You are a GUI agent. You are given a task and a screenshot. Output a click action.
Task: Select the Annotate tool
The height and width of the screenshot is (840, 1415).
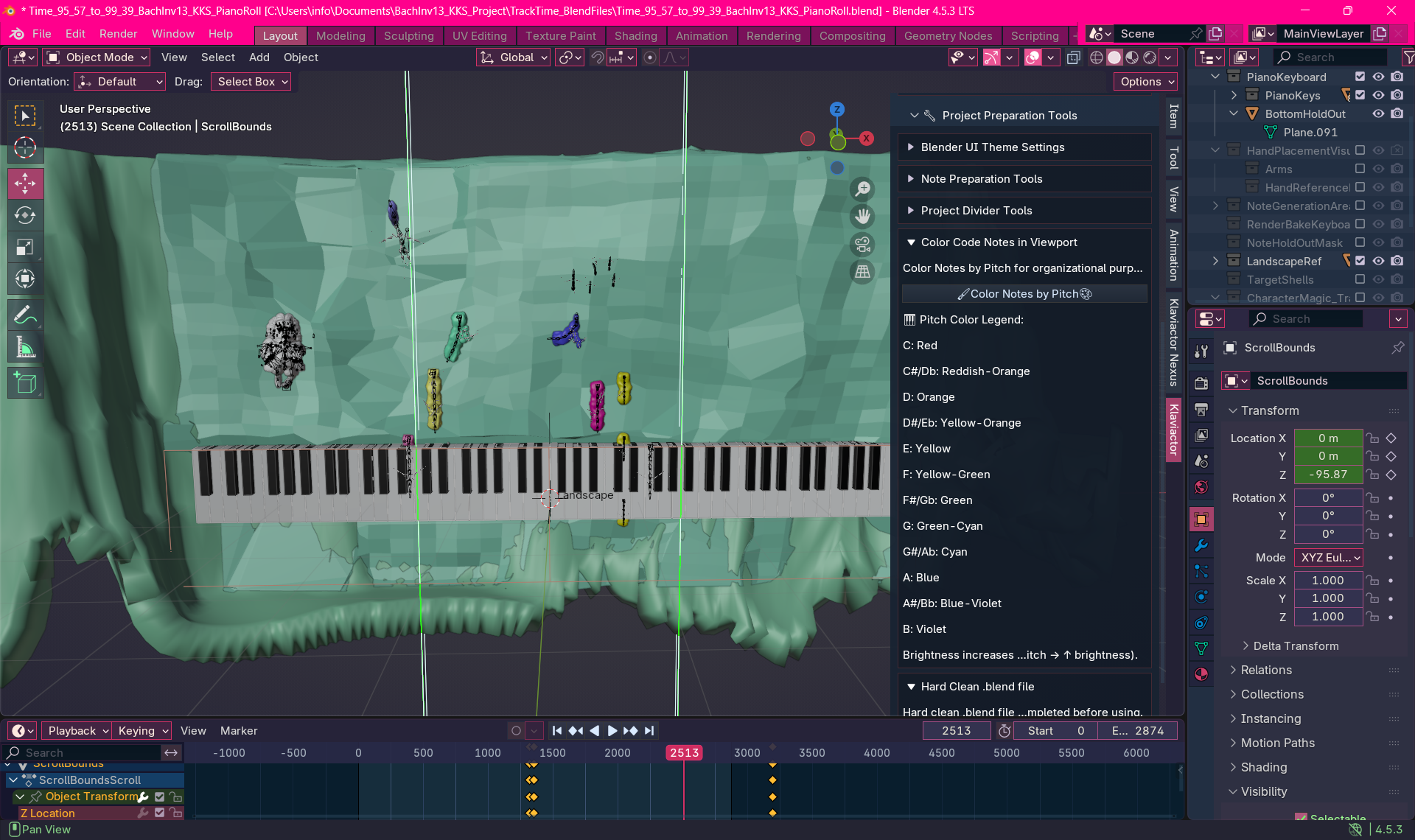[x=25, y=315]
